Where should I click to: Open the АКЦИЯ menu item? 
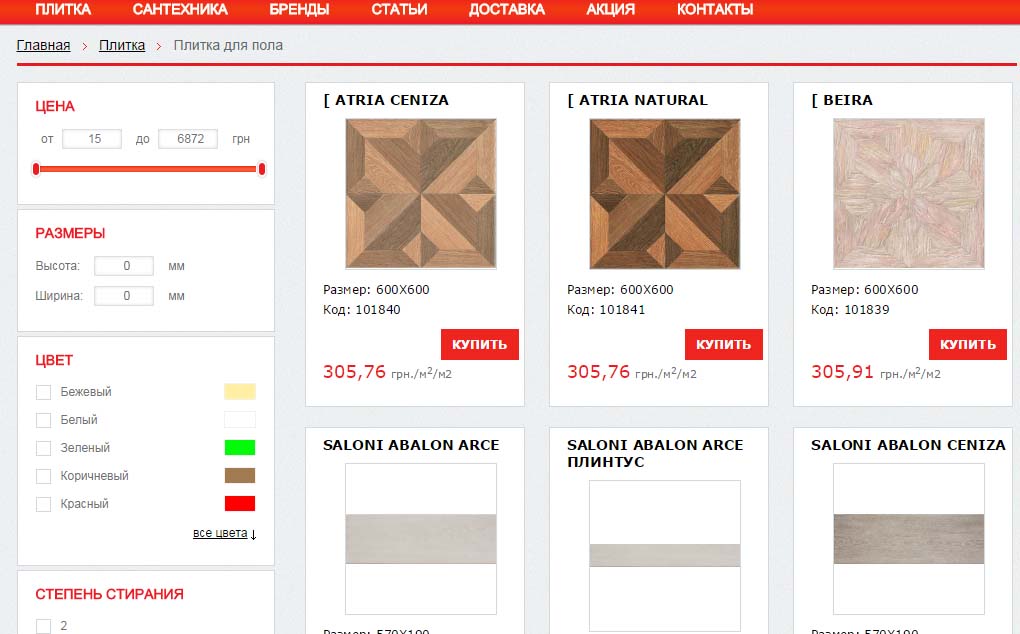coord(610,10)
